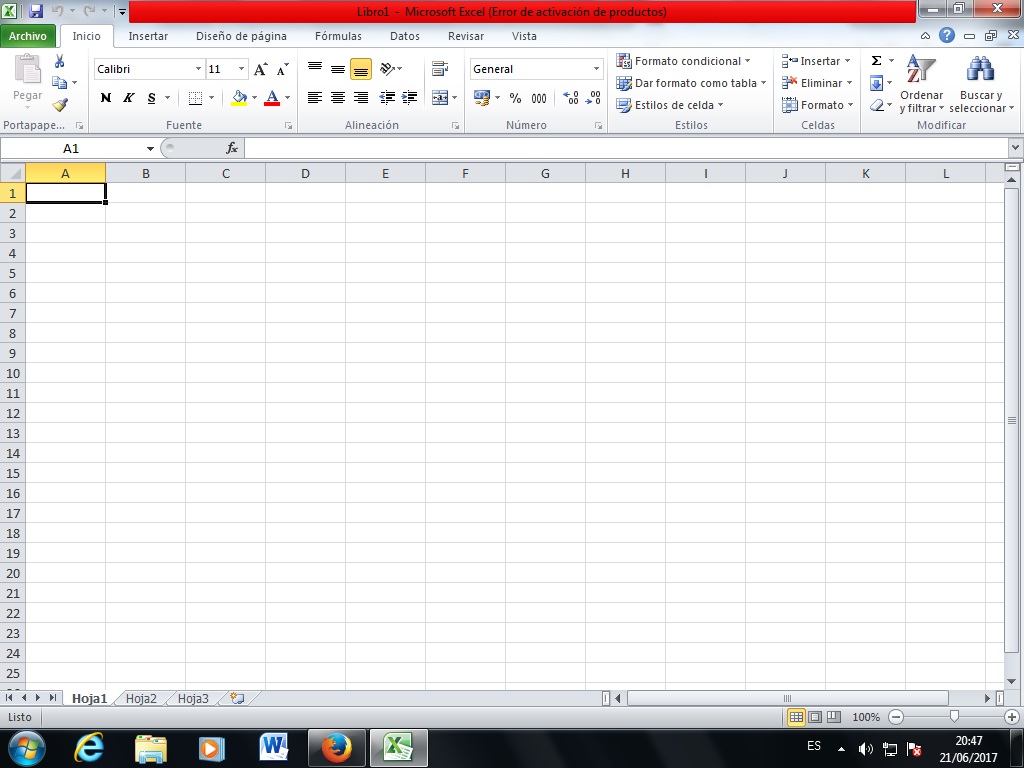The height and width of the screenshot is (768, 1024).
Task: Click the Clear eraser icon
Action: 876,105
